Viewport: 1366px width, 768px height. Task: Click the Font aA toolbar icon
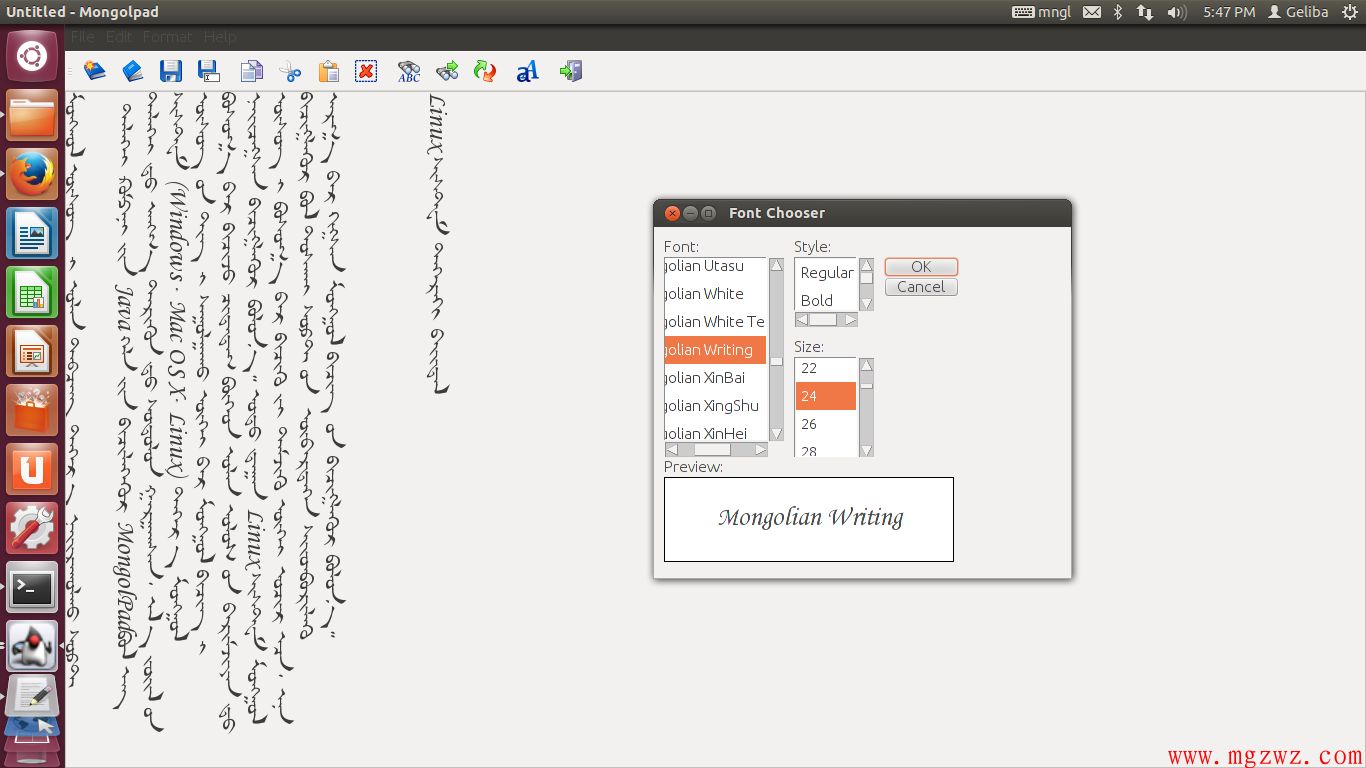pyautogui.click(x=527, y=71)
